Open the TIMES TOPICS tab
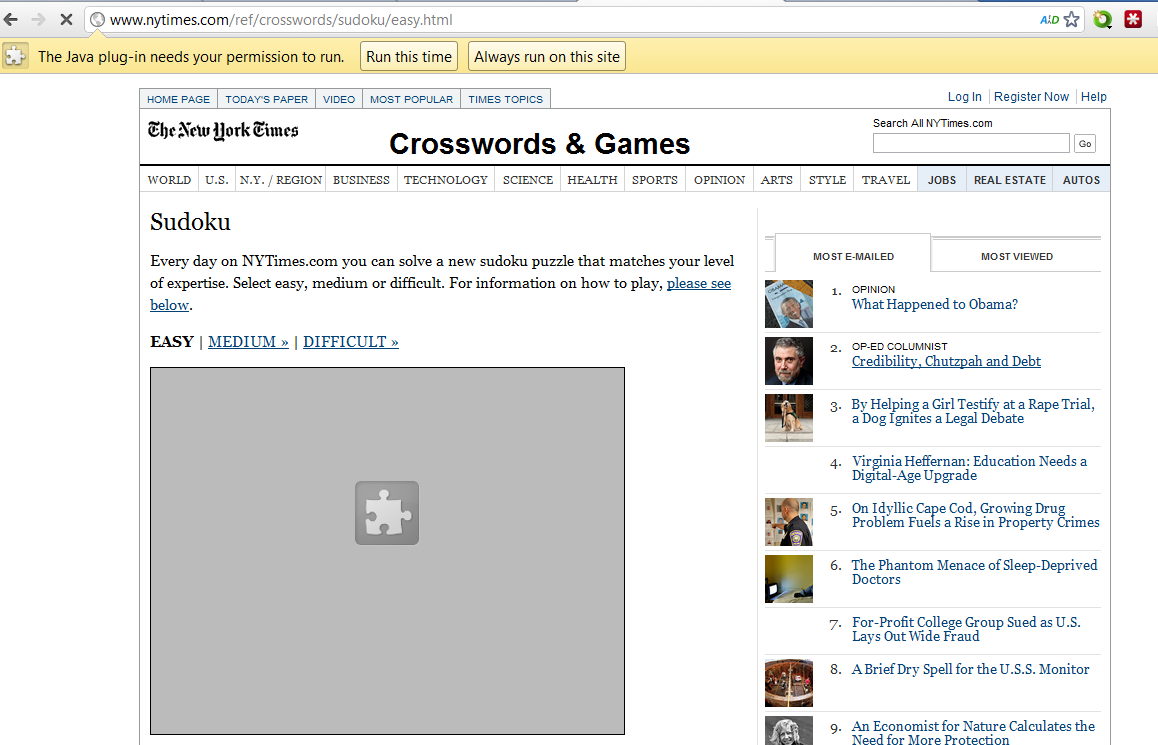Screen dimensions: 1158x745 505,99
